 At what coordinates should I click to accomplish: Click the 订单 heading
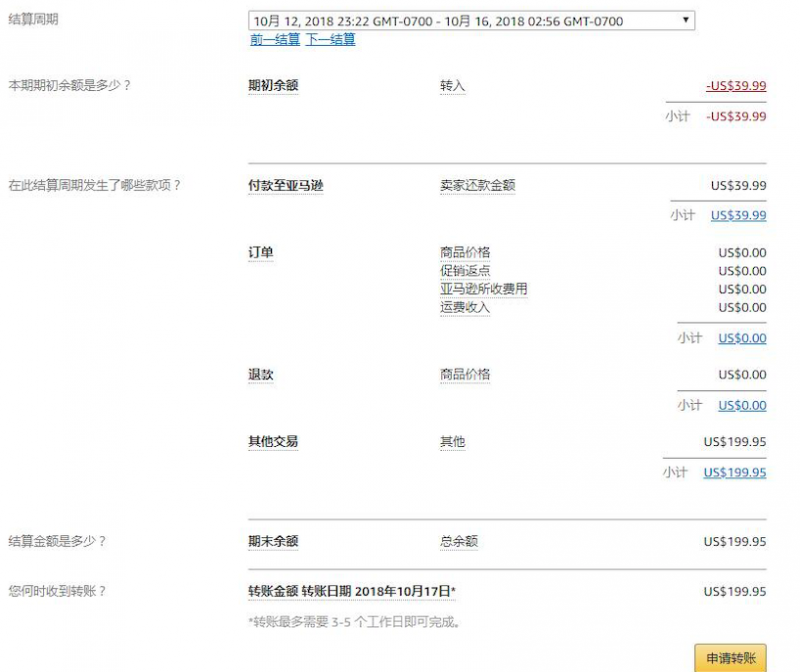261,252
